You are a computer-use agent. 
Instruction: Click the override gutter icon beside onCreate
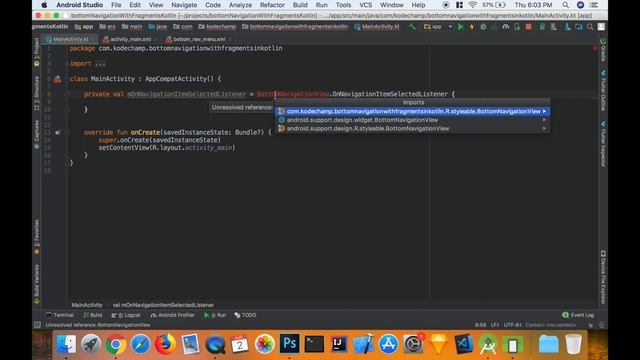[x=58, y=132]
